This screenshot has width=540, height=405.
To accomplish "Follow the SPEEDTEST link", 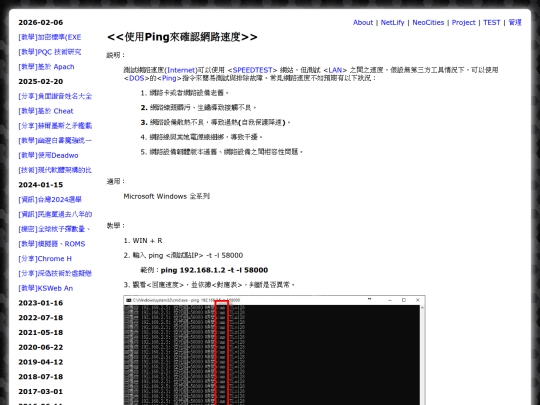I will [x=252, y=70].
